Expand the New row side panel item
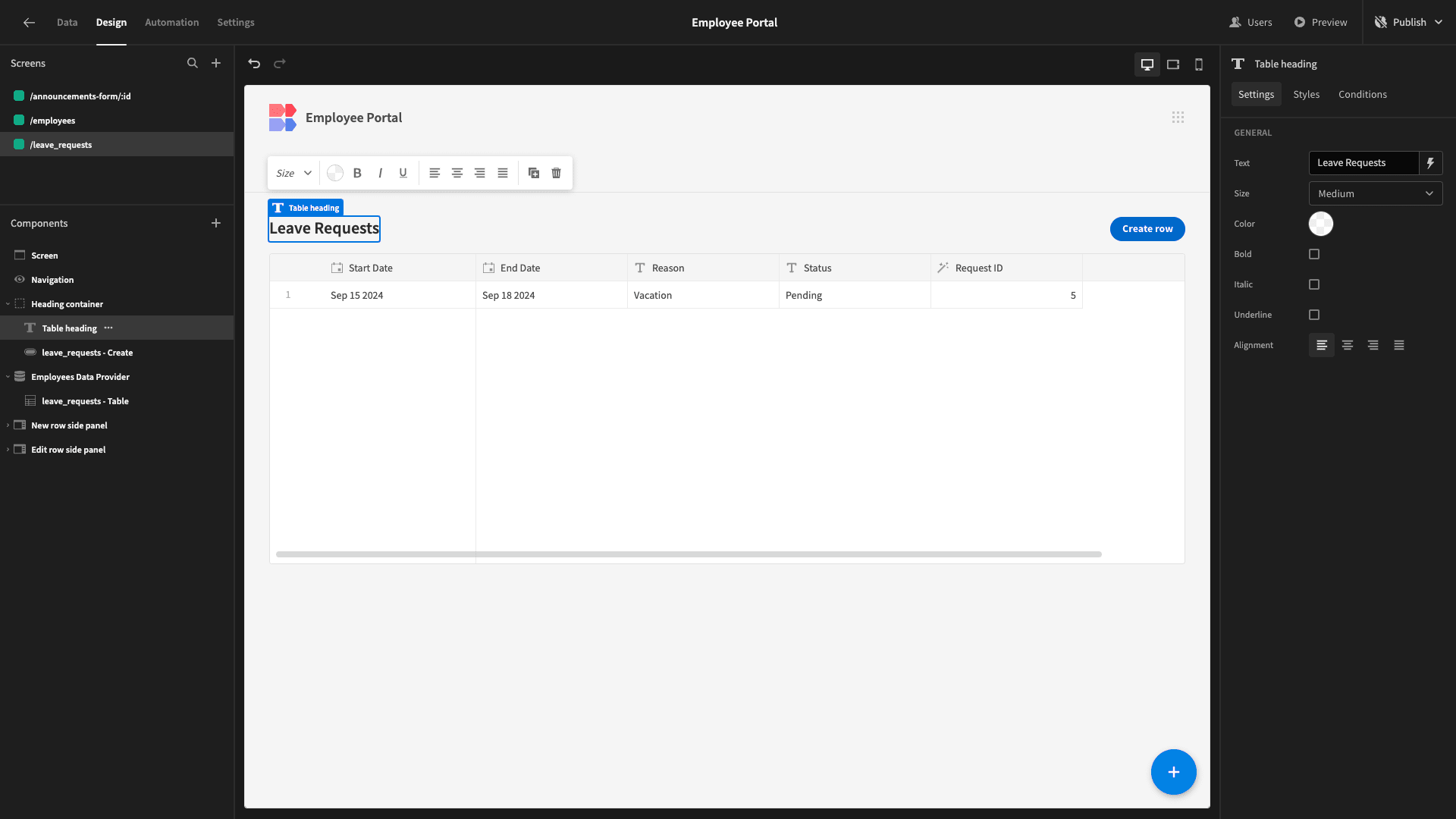 [x=8, y=425]
